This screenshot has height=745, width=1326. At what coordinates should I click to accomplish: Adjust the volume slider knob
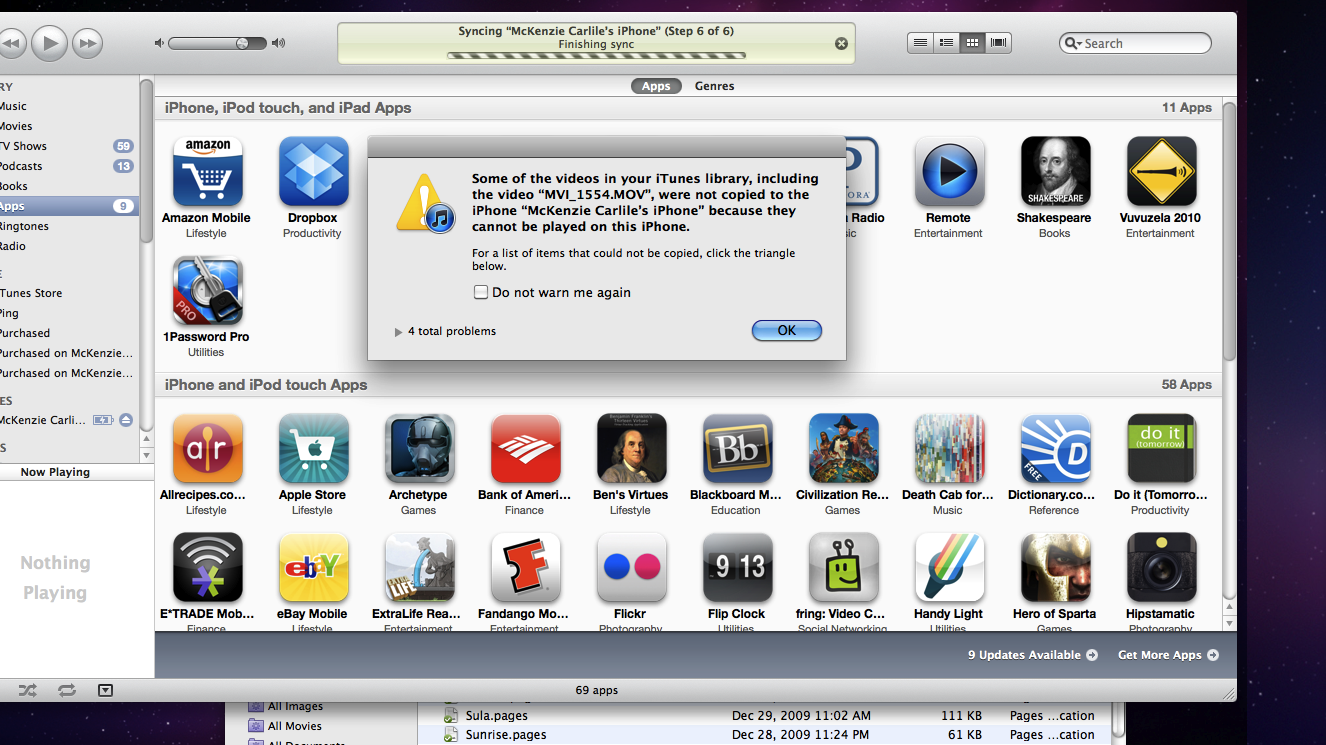242,43
